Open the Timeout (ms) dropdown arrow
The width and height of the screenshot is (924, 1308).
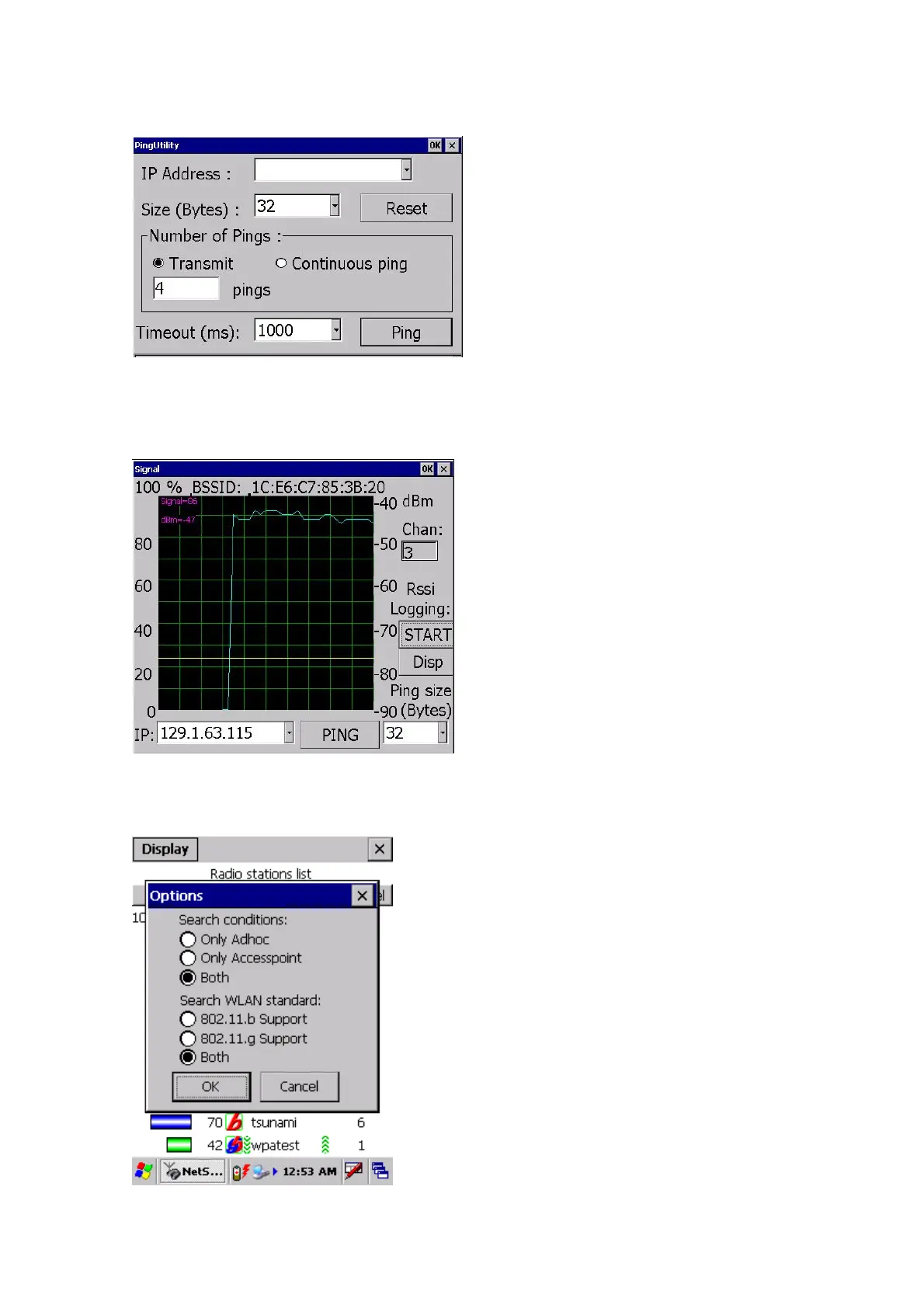(x=336, y=329)
